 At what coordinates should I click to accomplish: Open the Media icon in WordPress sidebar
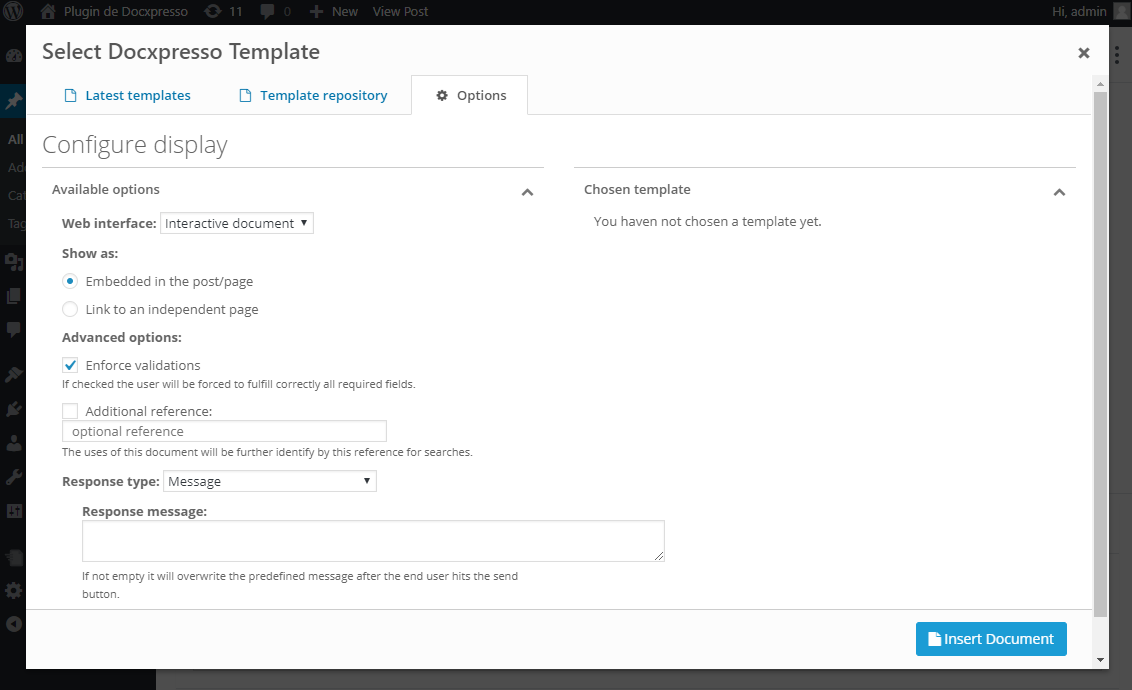tap(14, 261)
